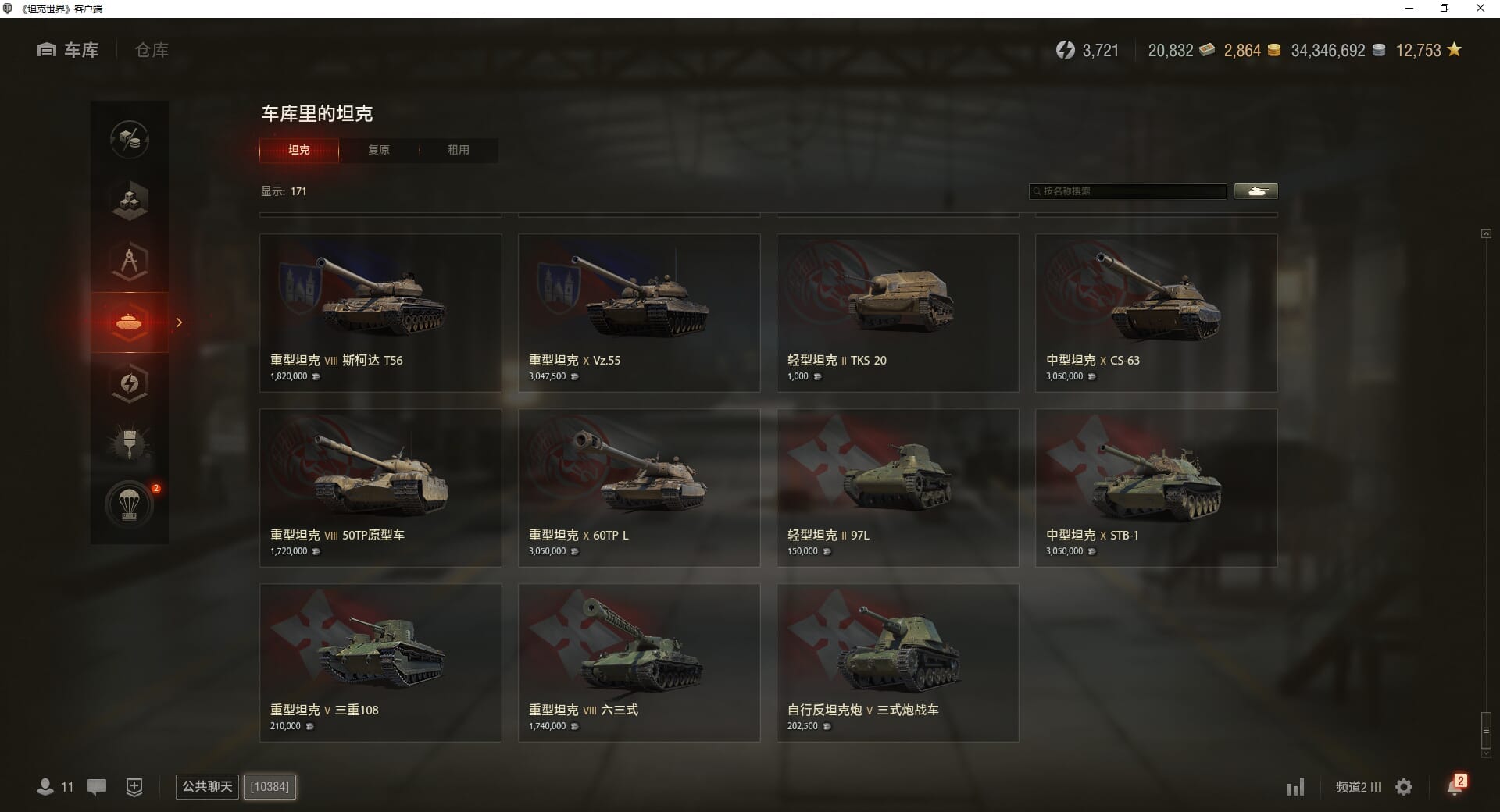The image size is (1500, 812).
Task: Select the Vz.55 heavy tank card
Action: tap(639, 313)
